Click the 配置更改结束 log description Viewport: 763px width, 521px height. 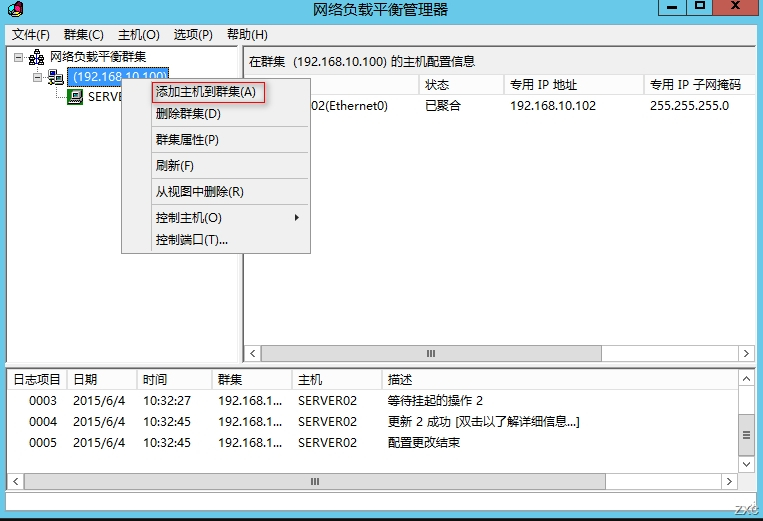pyautogui.click(x=423, y=443)
